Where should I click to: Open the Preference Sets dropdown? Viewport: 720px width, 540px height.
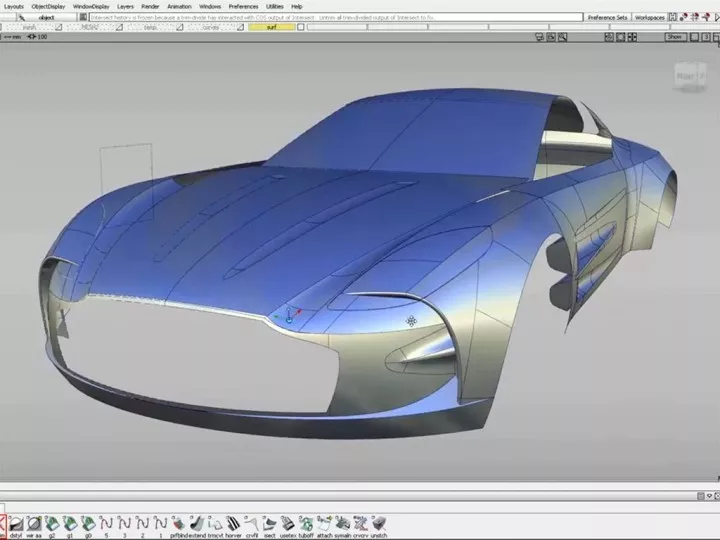607,17
